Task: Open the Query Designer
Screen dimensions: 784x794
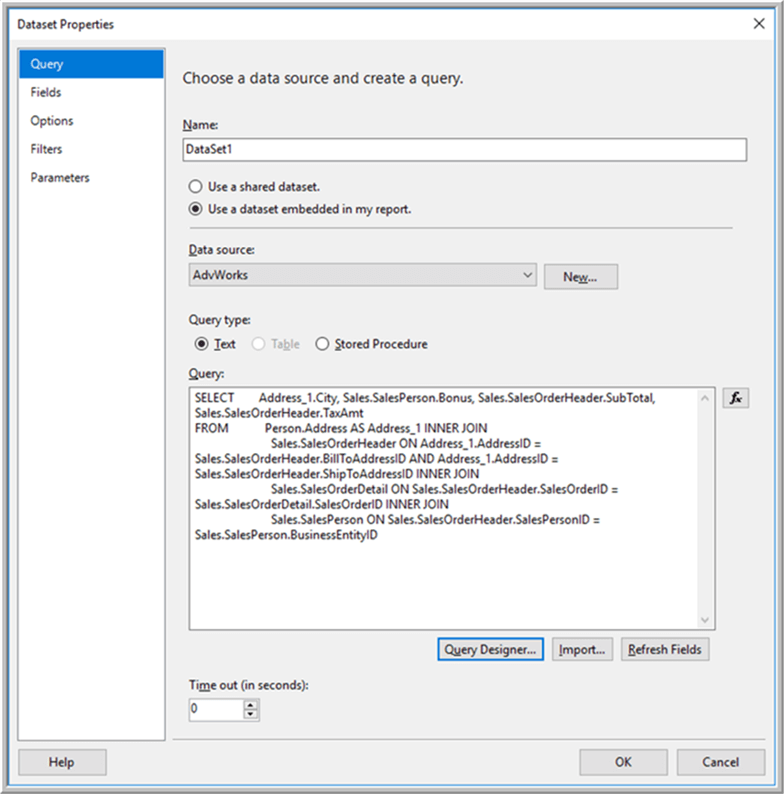Action: pyautogui.click(x=490, y=649)
